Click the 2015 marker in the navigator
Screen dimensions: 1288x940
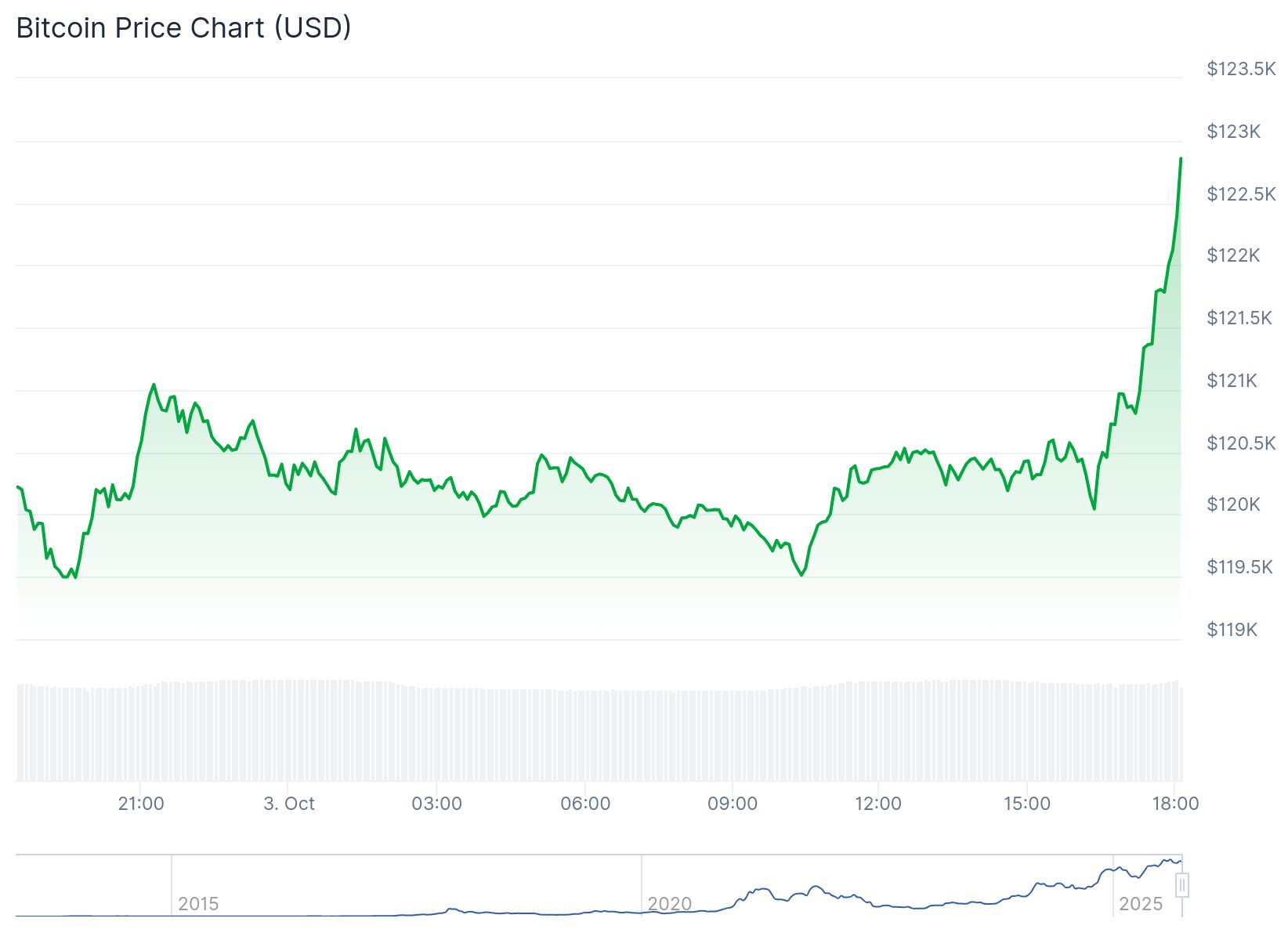pyautogui.click(x=198, y=904)
